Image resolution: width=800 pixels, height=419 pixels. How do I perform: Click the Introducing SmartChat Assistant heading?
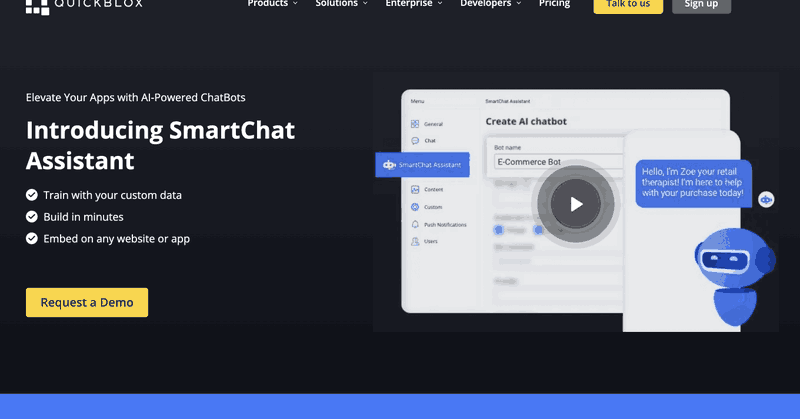pyautogui.click(x=160, y=145)
